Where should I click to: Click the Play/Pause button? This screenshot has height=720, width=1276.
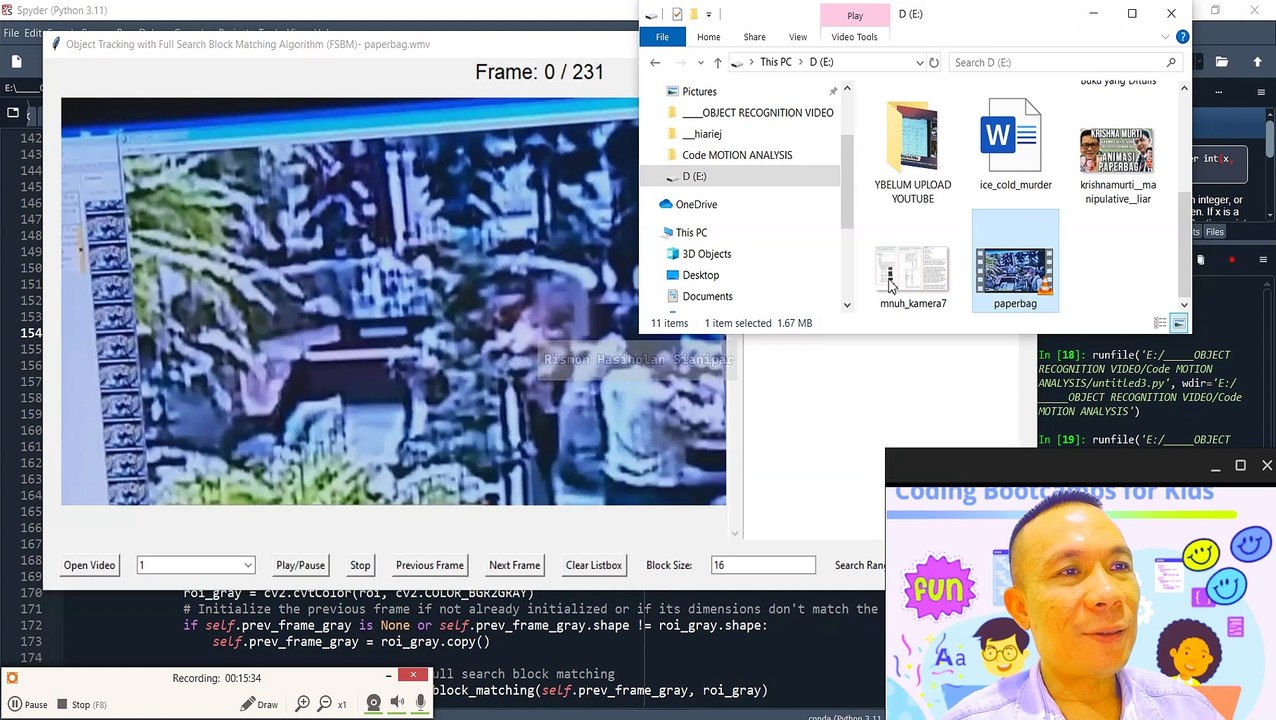[x=300, y=565]
